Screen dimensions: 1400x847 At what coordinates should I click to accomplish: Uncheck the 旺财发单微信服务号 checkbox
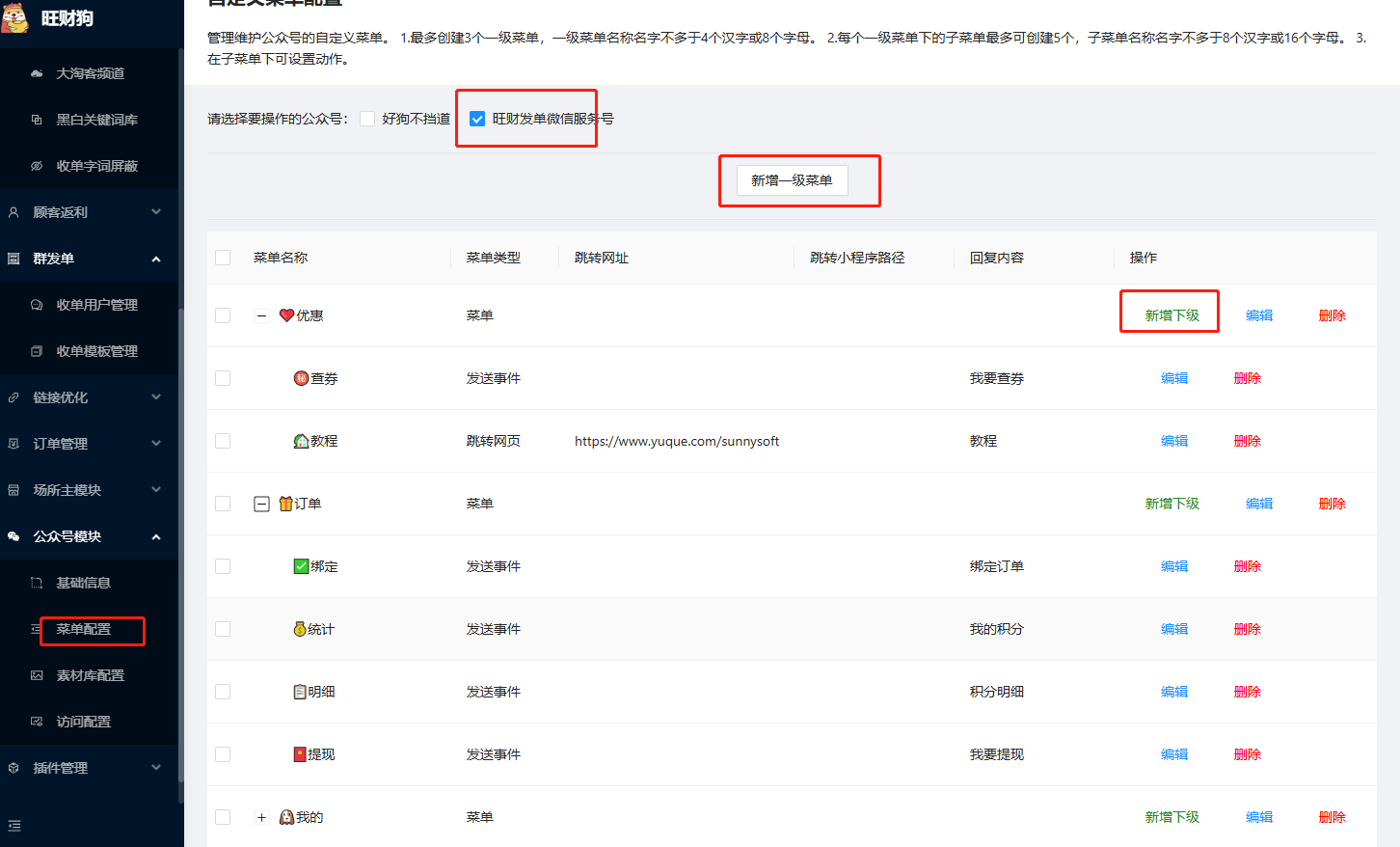(477, 119)
